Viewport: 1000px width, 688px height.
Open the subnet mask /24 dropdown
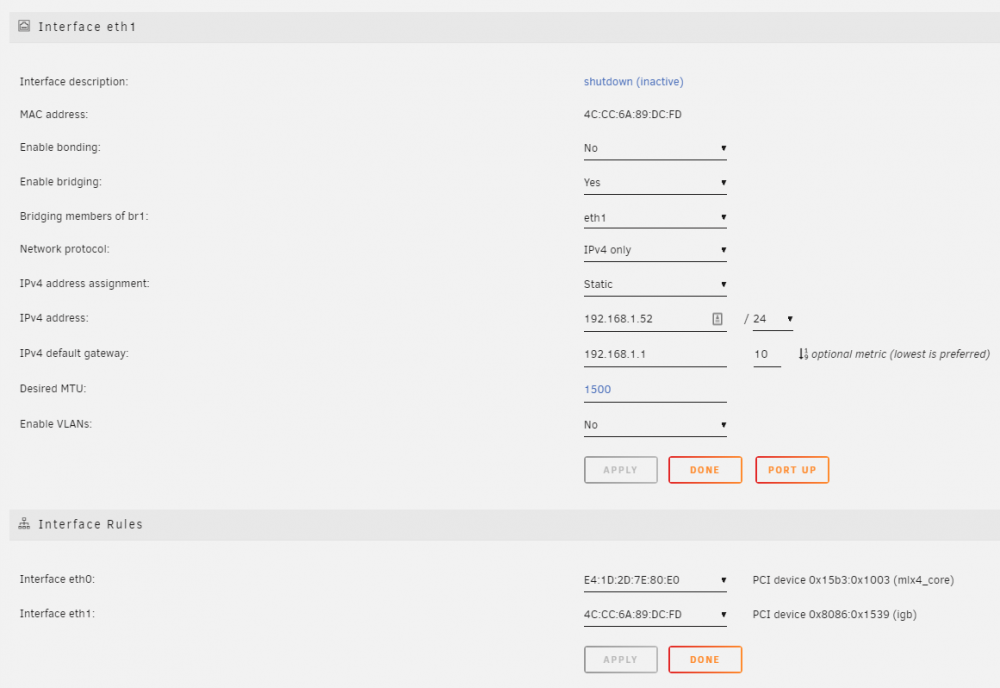(772, 319)
